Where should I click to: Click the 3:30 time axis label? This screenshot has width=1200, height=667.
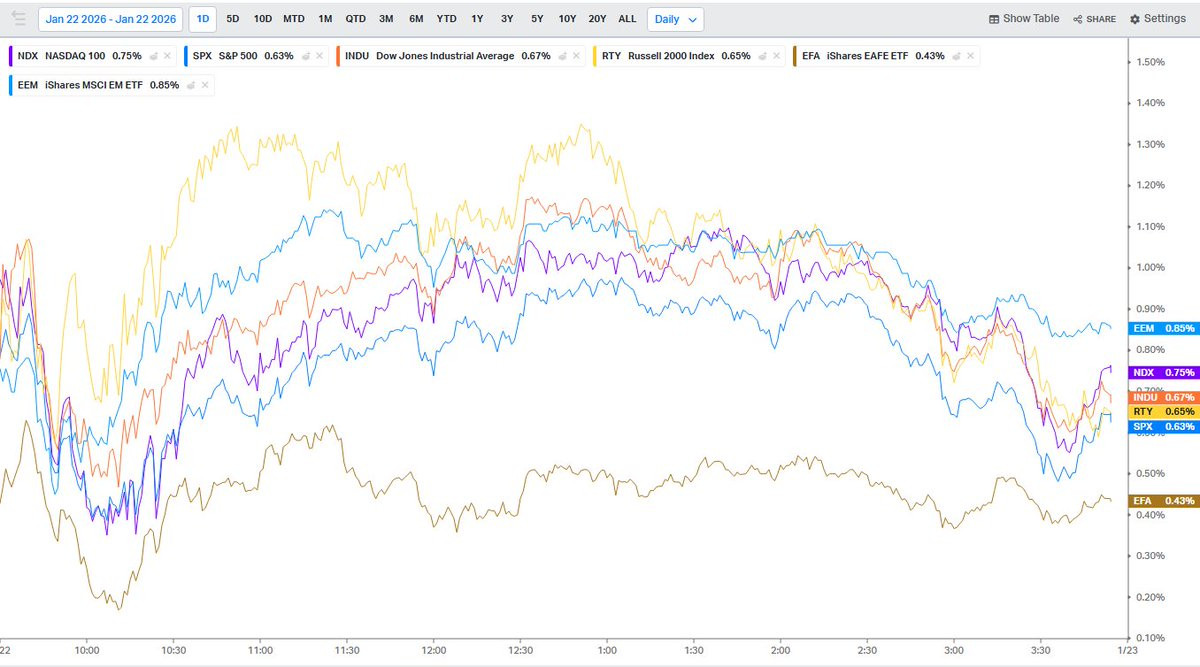coord(1041,648)
